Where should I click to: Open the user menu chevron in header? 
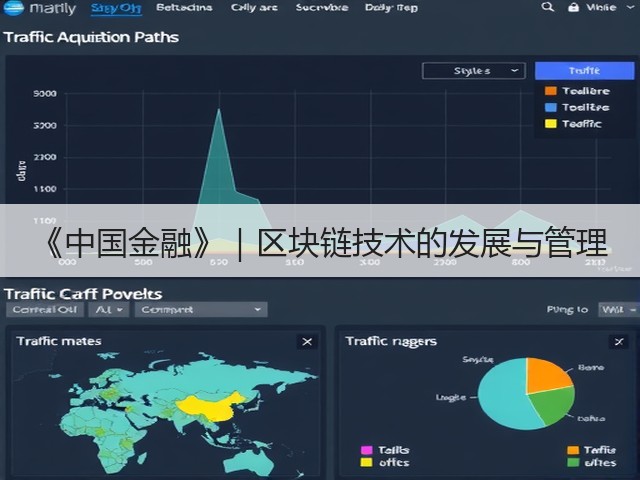[x=631, y=7]
